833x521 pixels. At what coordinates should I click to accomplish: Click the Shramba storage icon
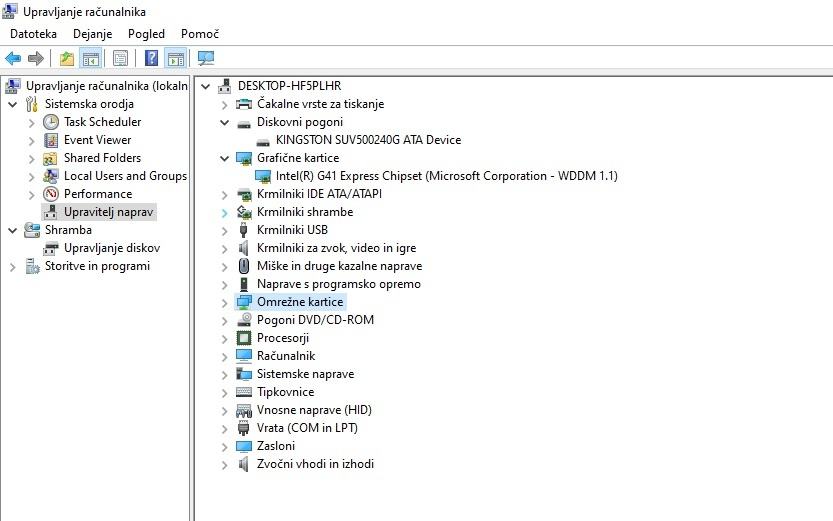coord(32,230)
